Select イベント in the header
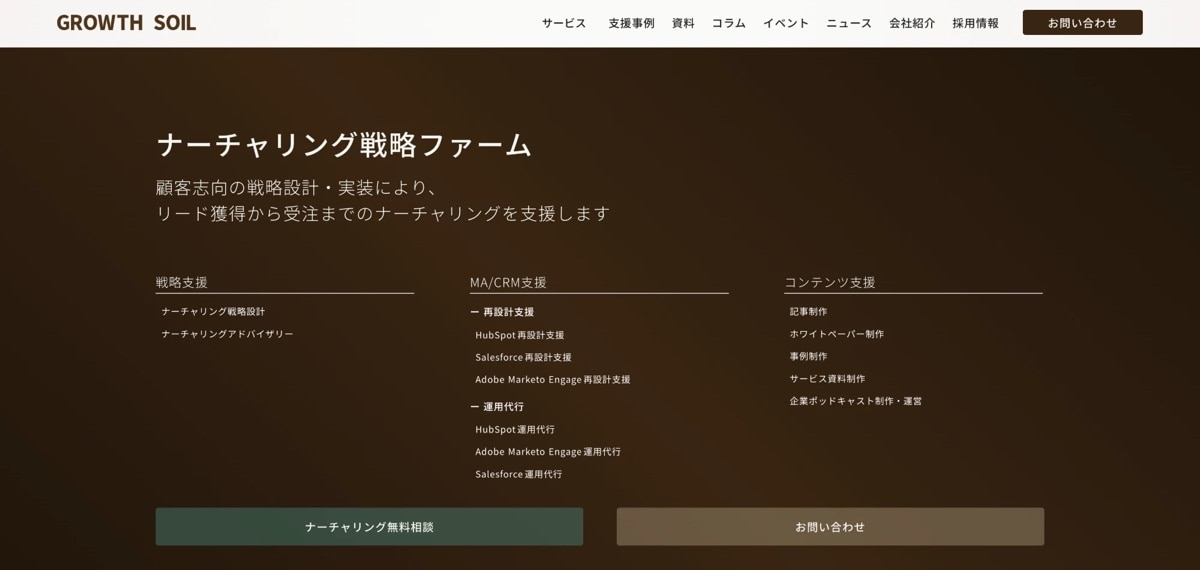The height and width of the screenshot is (570, 1200). (786, 23)
